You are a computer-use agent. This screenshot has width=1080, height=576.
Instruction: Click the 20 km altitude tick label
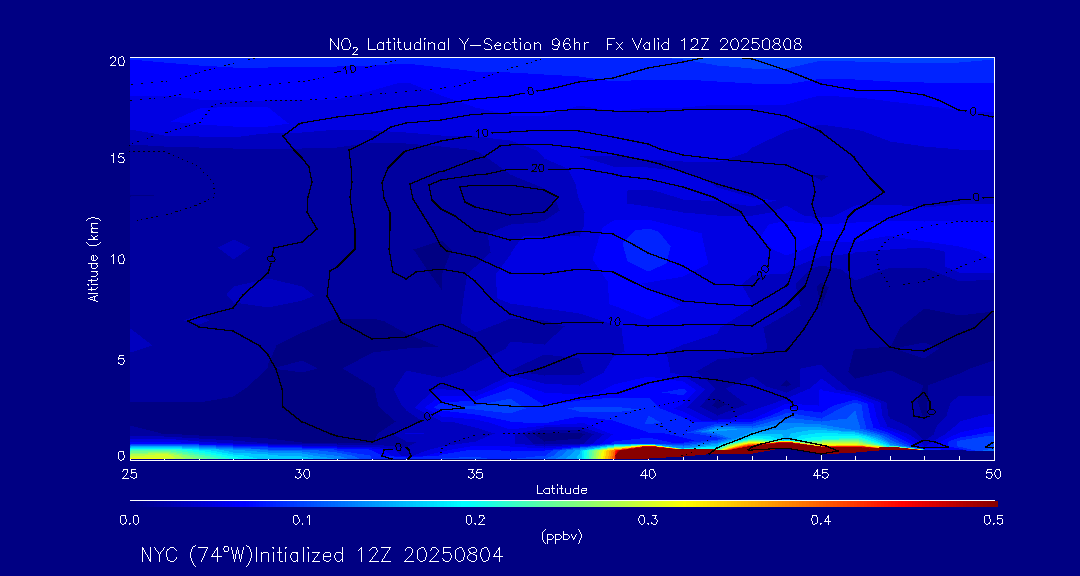click(115, 60)
